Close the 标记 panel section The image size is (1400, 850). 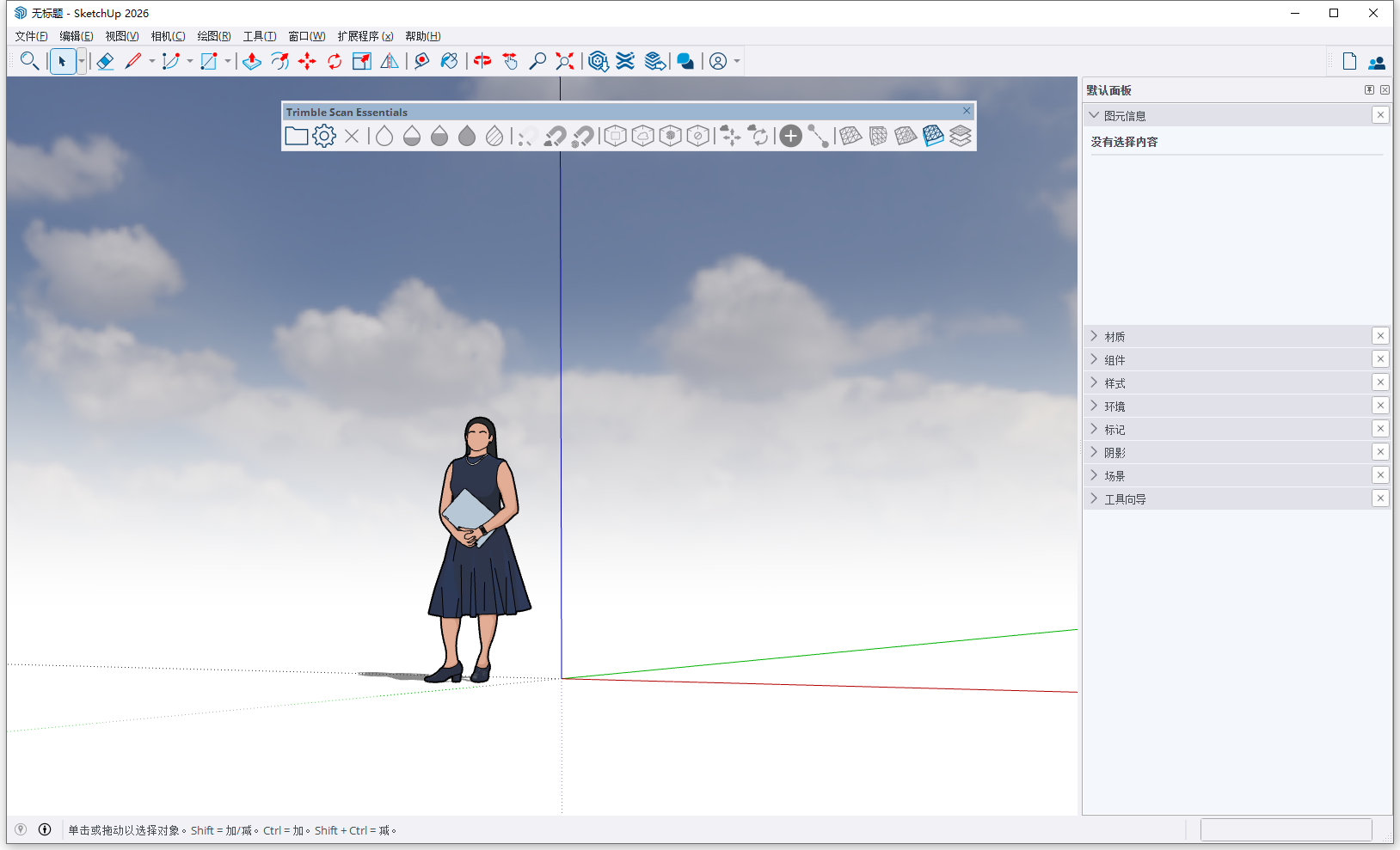(x=1380, y=429)
